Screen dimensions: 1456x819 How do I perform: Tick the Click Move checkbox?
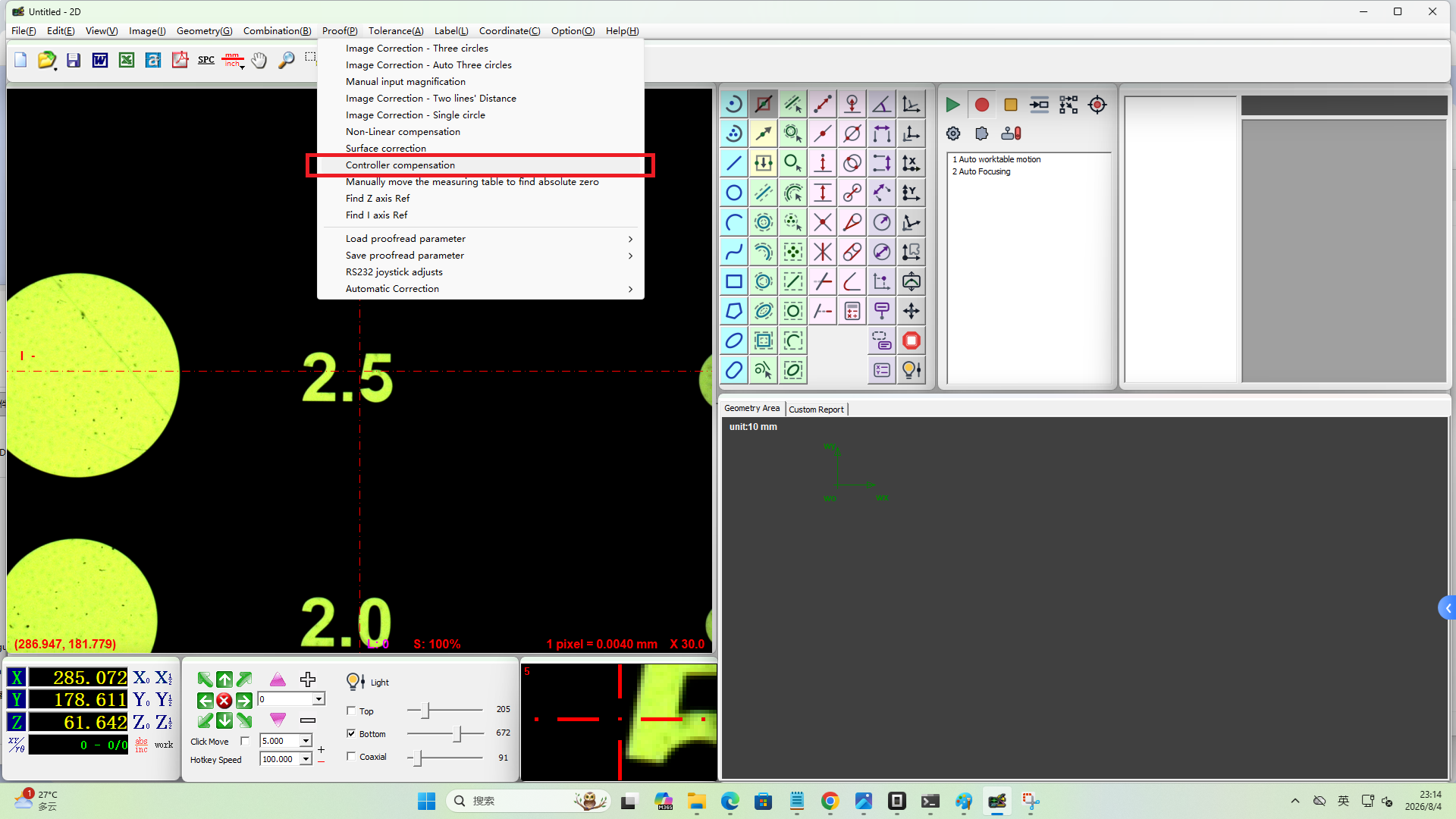244,741
